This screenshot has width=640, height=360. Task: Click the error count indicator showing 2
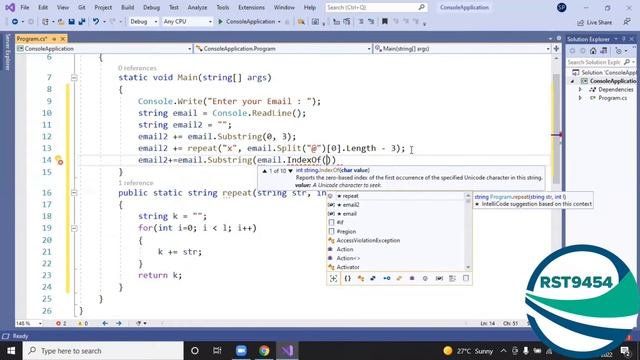coord(61,323)
